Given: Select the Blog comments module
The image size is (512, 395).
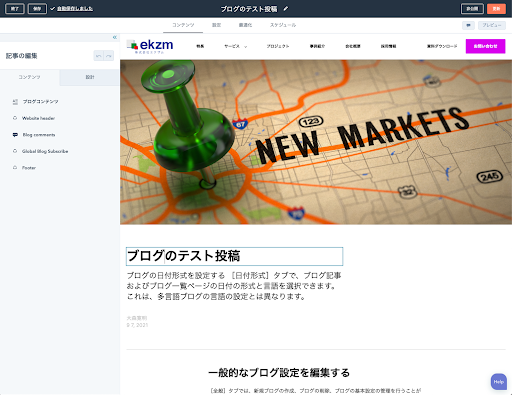Looking at the screenshot, I should pos(39,135).
